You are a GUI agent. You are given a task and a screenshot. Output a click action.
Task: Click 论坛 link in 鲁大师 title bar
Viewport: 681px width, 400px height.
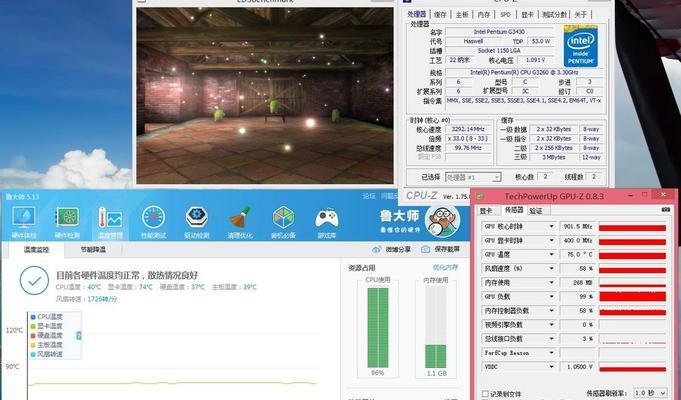(x=369, y=196)
